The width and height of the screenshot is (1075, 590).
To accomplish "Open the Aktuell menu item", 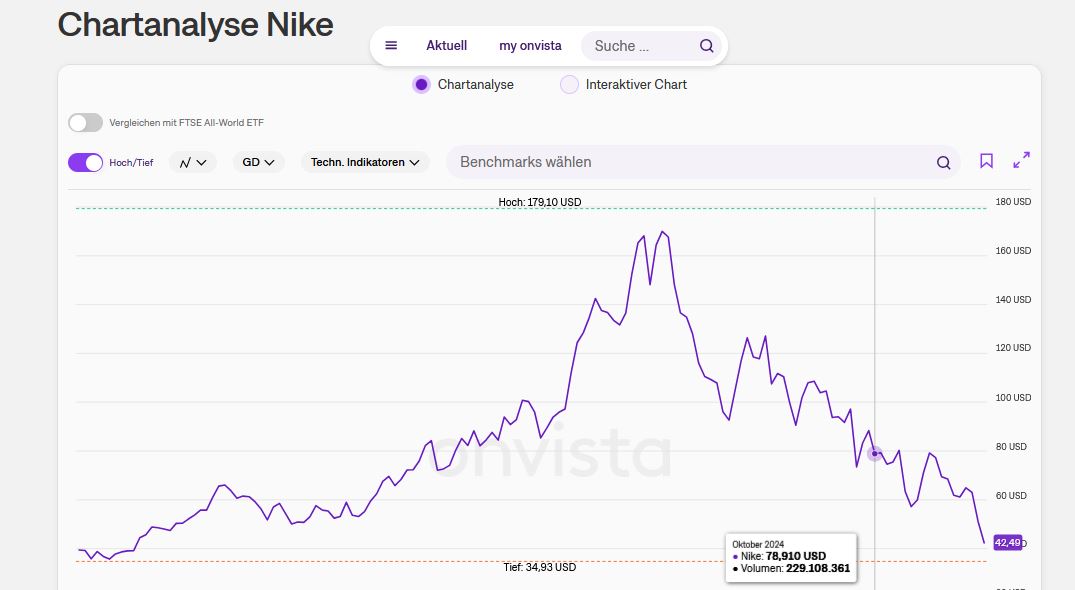I will [446, 45].
